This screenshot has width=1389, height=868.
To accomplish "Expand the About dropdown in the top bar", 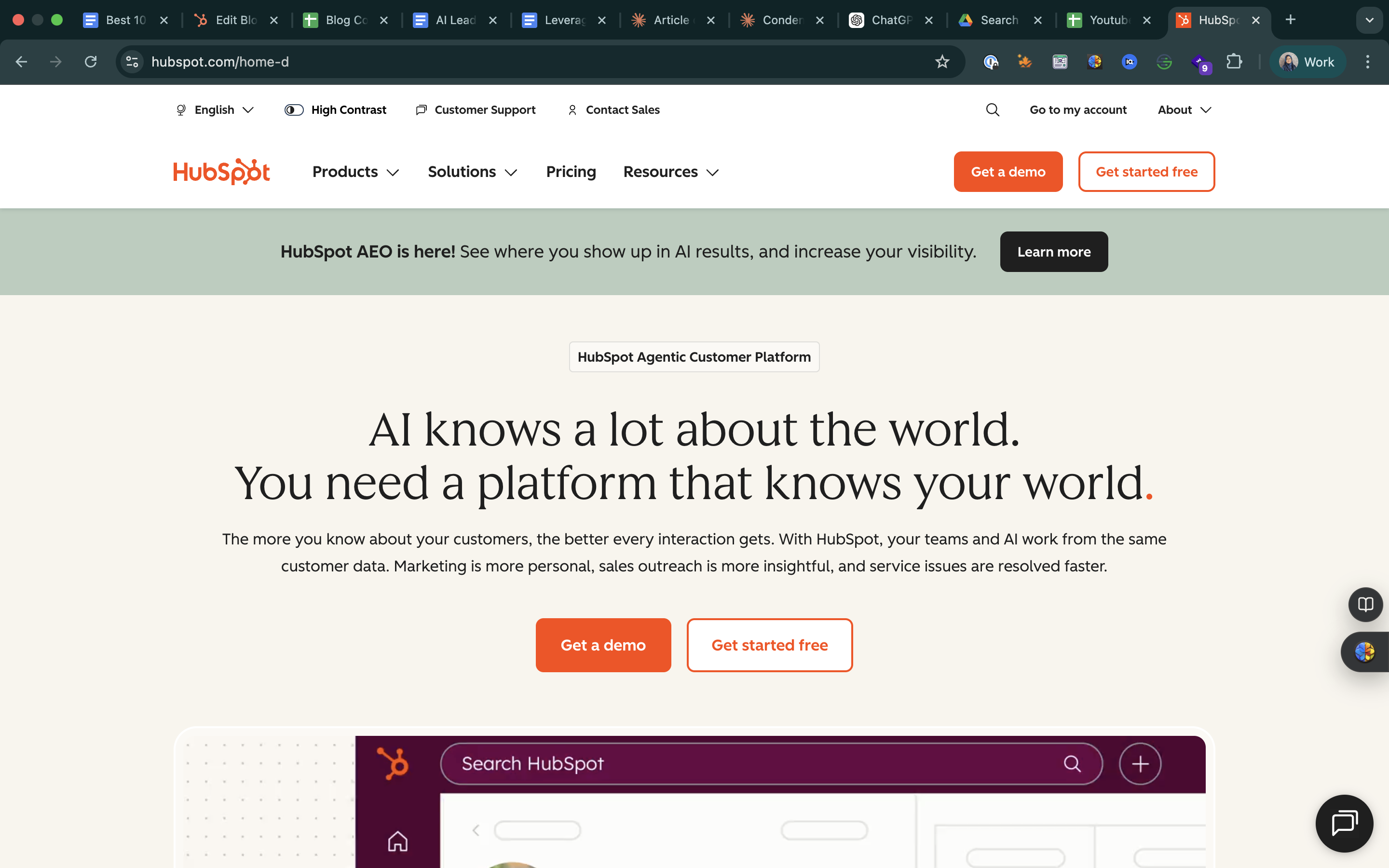I will tap(1183, 109).
